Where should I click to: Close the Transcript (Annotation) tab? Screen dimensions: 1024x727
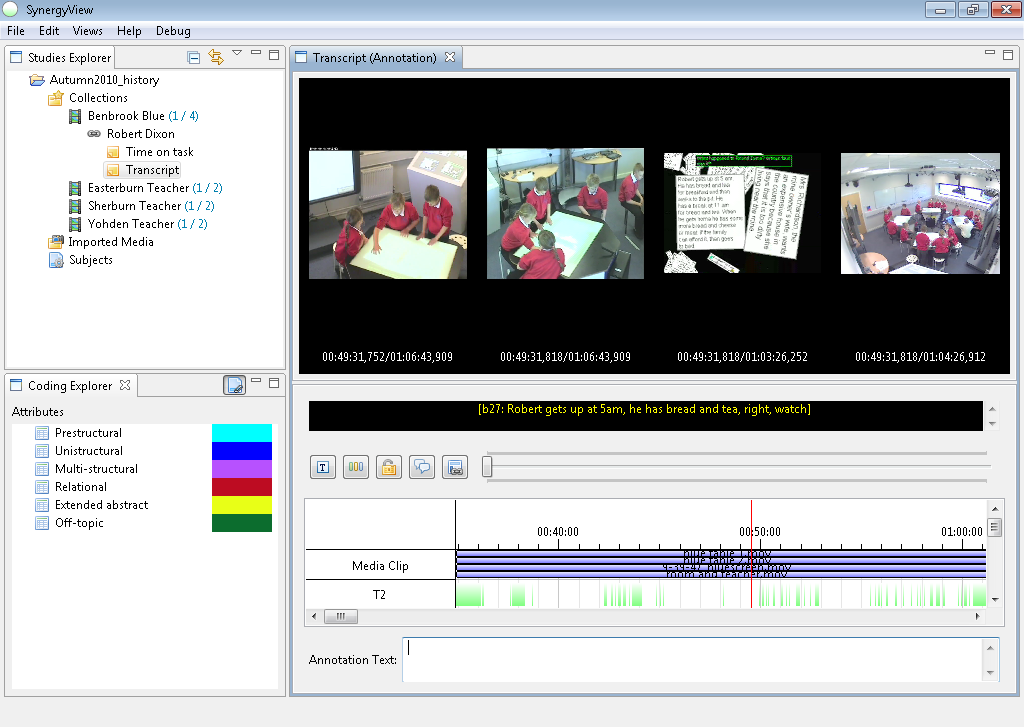(450, 58)
